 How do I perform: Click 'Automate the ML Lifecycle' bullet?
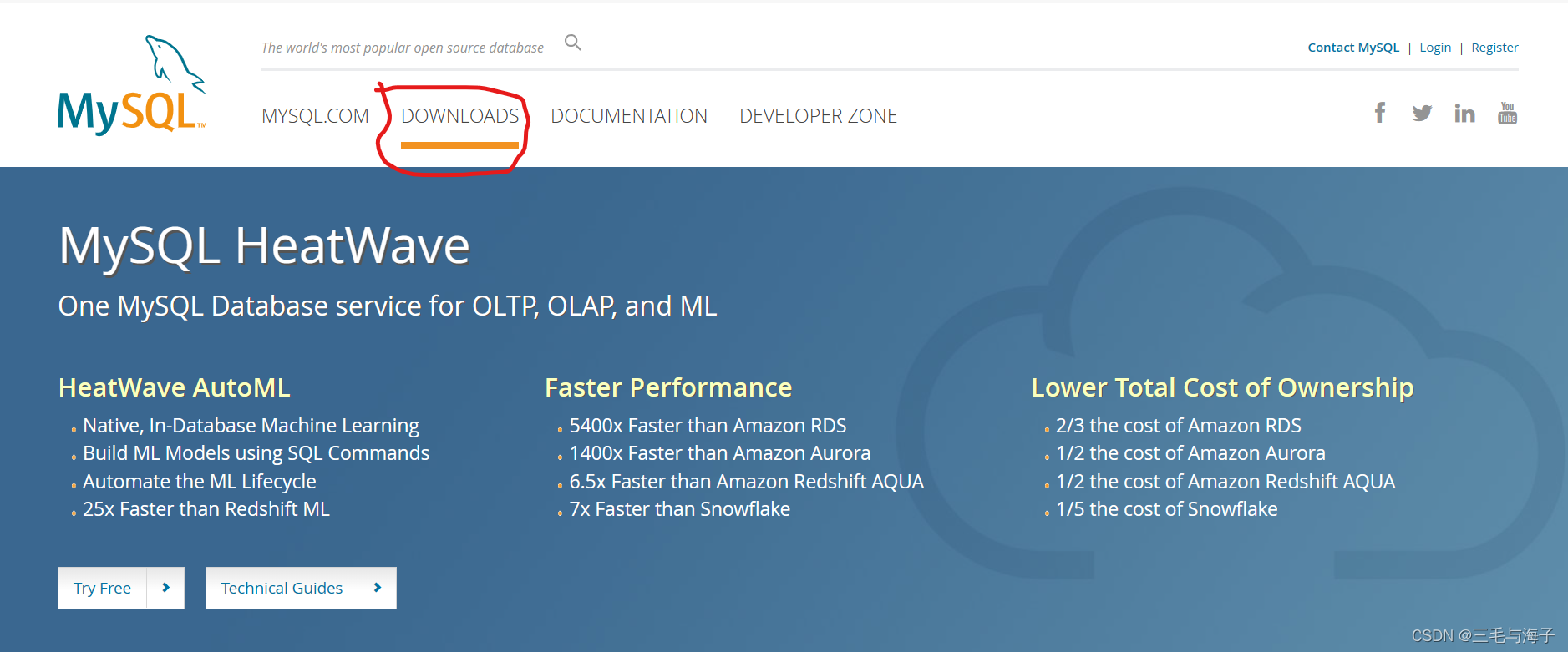200,482
